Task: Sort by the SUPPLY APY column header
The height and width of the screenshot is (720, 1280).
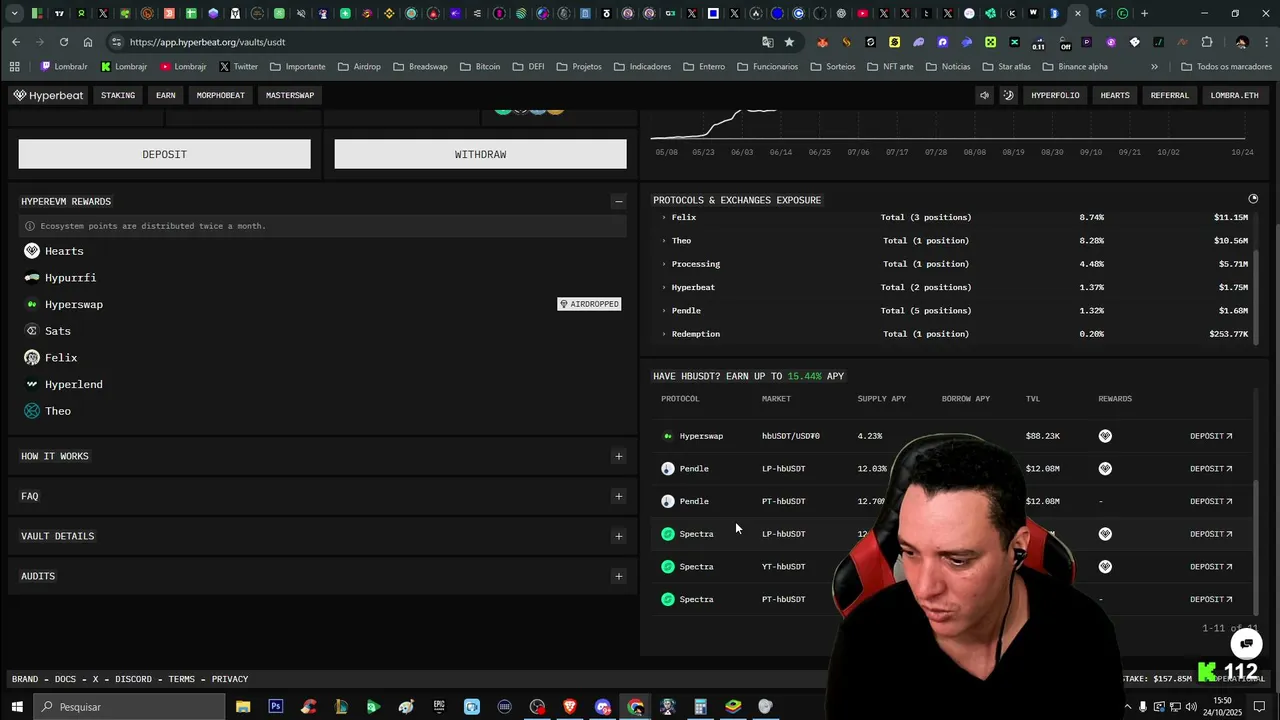Action: click(881, 399)
